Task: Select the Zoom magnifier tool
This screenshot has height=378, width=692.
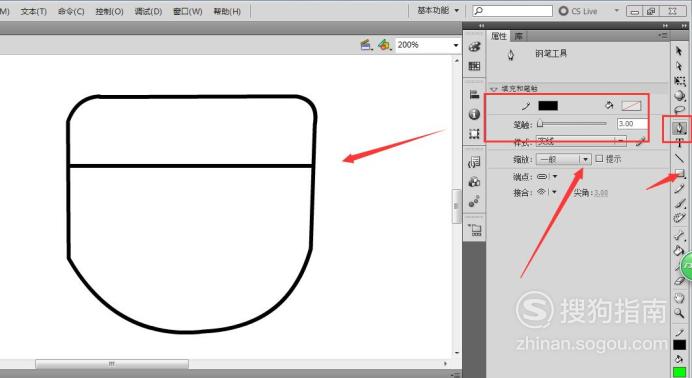Action: [679, 313]
